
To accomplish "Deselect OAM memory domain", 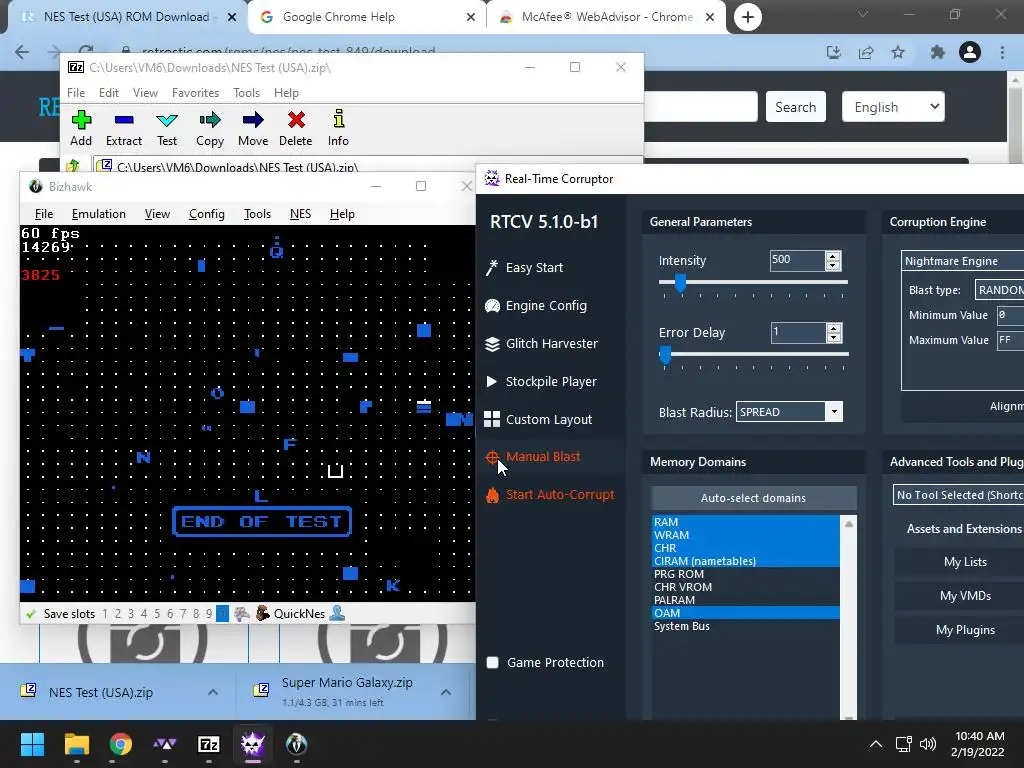I will [745, 613].
